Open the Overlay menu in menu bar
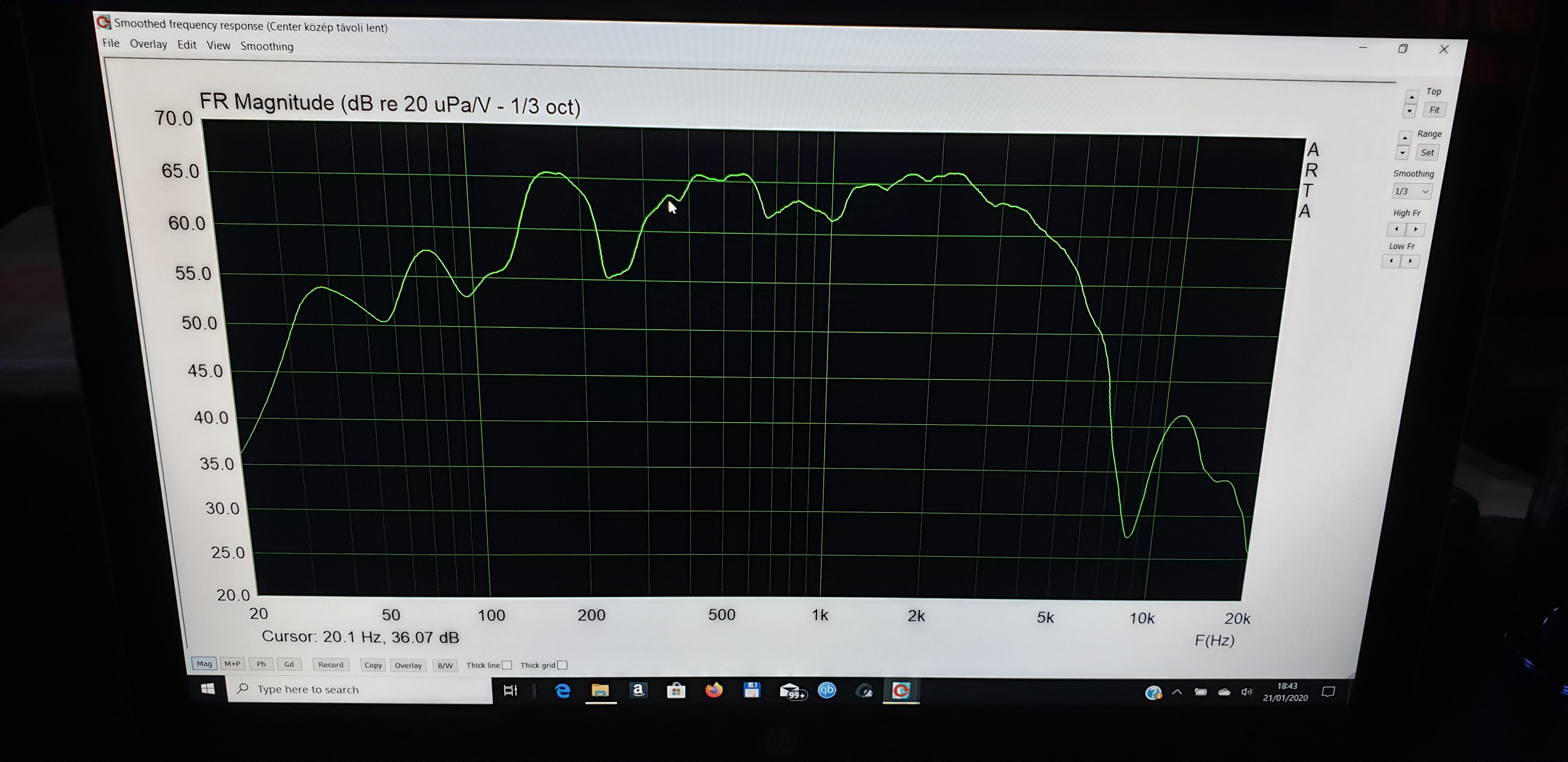Image resolution: width=1568 pixels, height=762 pixels. tap(148, 44)
